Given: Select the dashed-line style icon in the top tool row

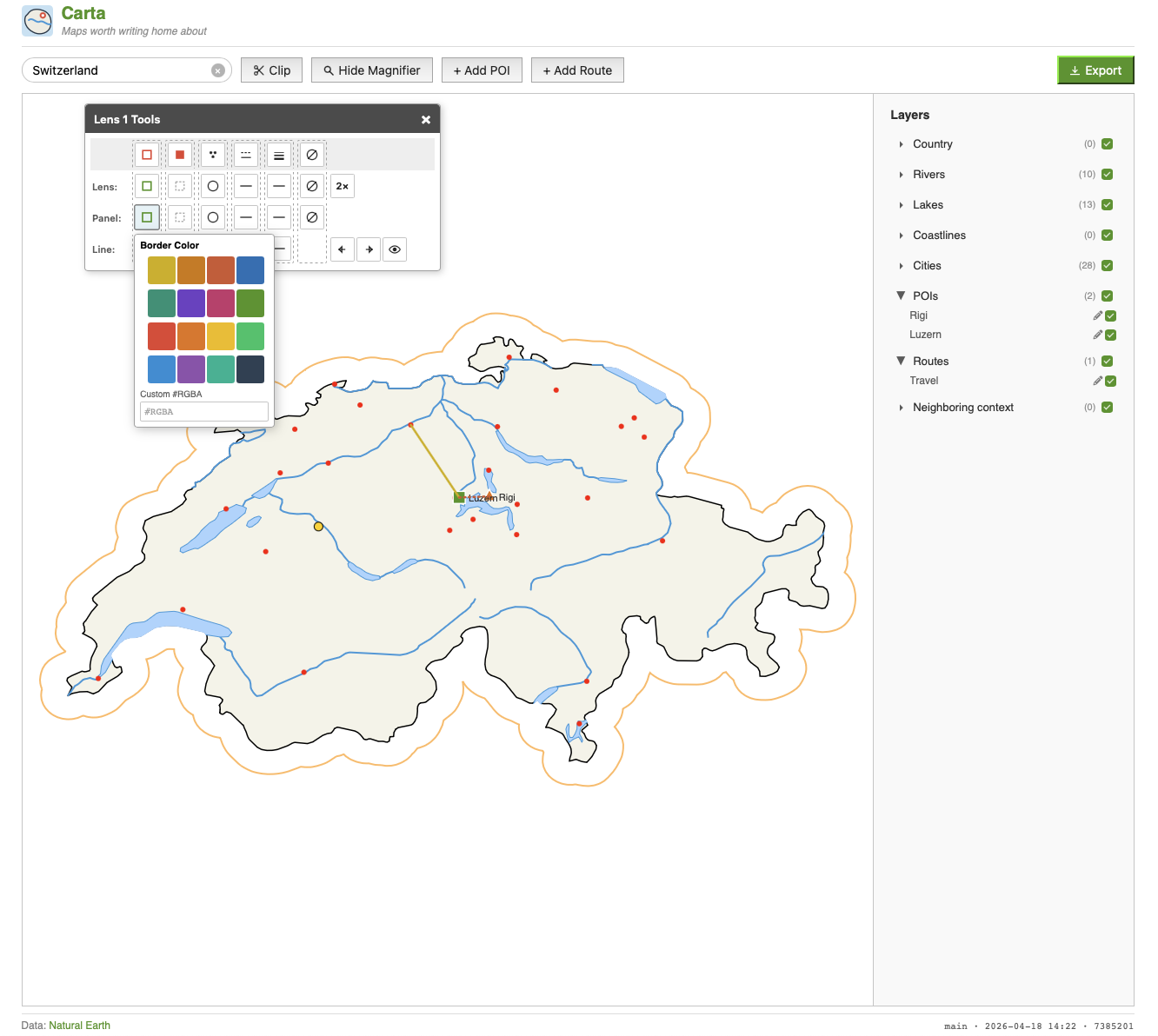Looking at the screenshot, I should pos(246,154).
